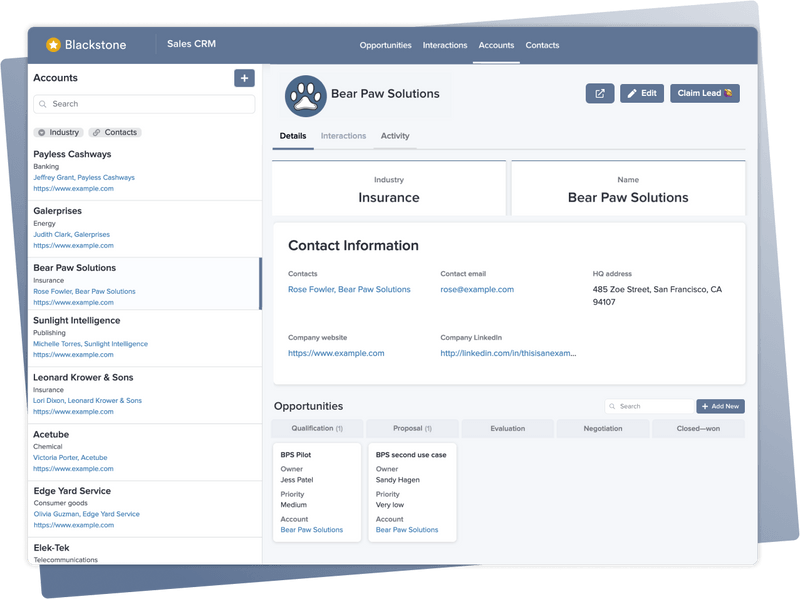Image resolution: width=800 pixels, height=599 pixels.
Task: Click the Industry filter chip icon
Action: [41, 132]
